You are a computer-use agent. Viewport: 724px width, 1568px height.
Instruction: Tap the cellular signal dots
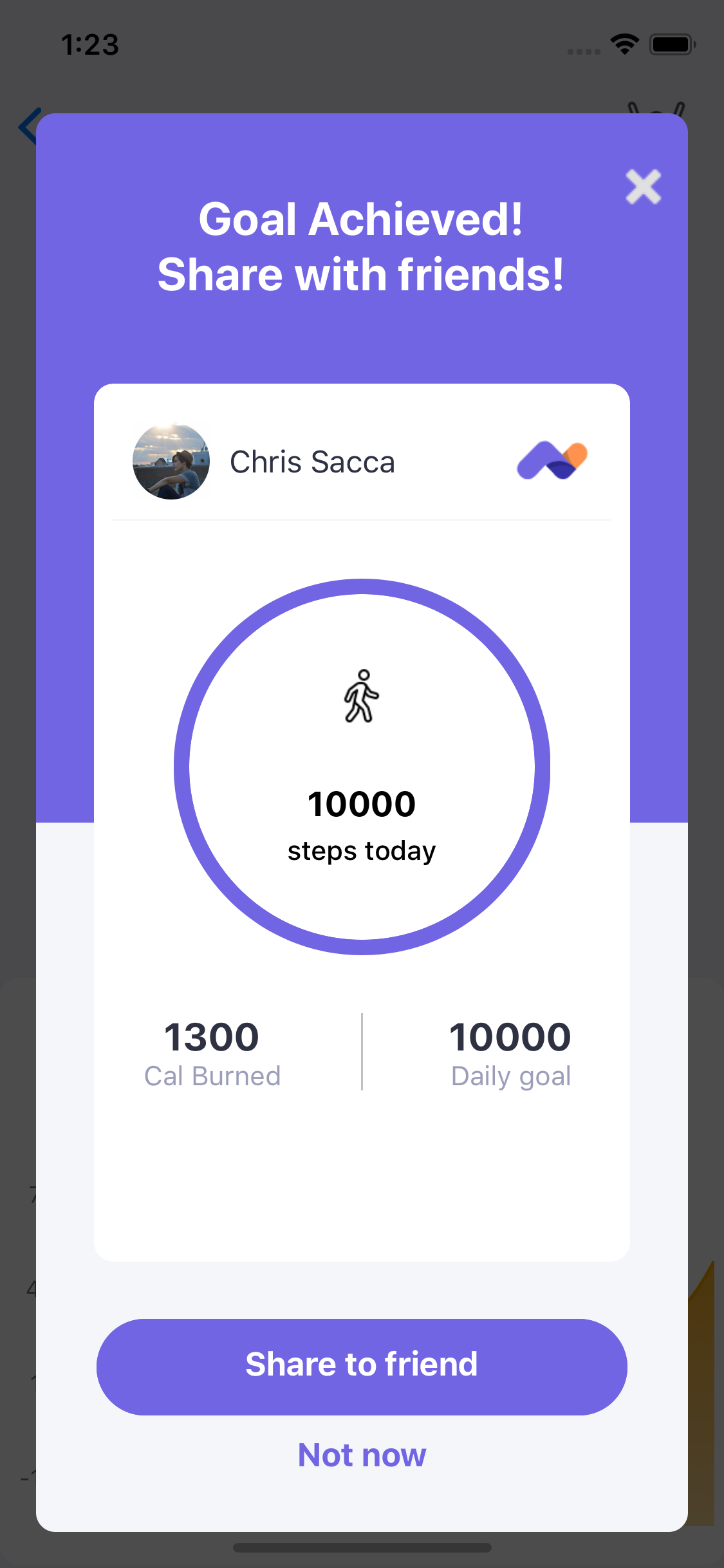click(584, 51)
